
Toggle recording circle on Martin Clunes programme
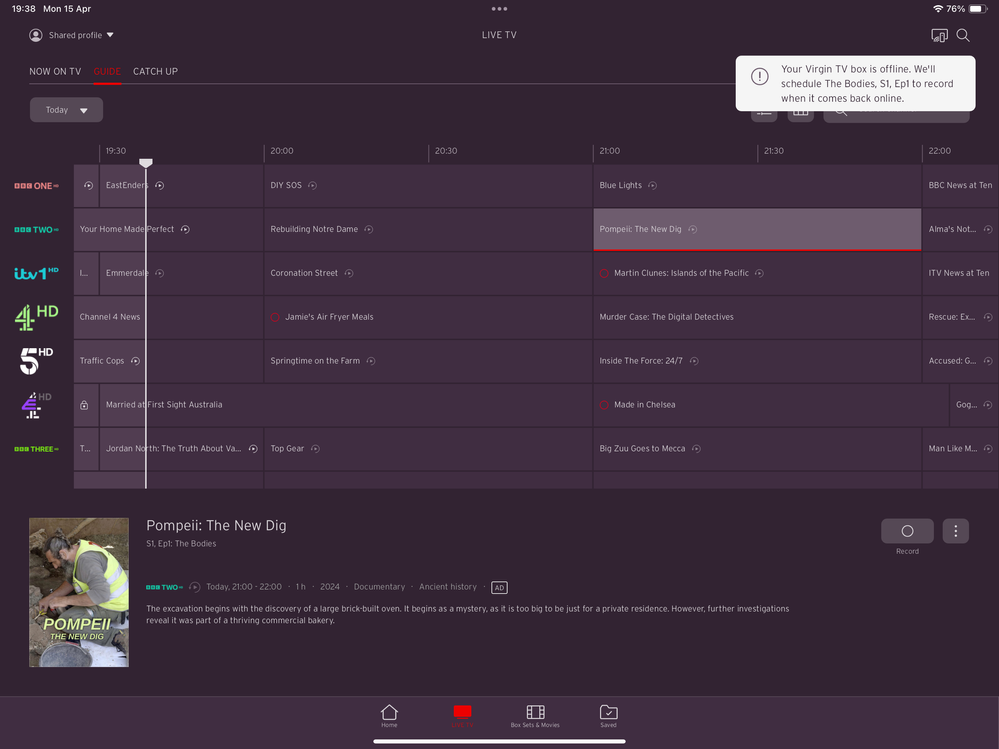tap(604, 273)
